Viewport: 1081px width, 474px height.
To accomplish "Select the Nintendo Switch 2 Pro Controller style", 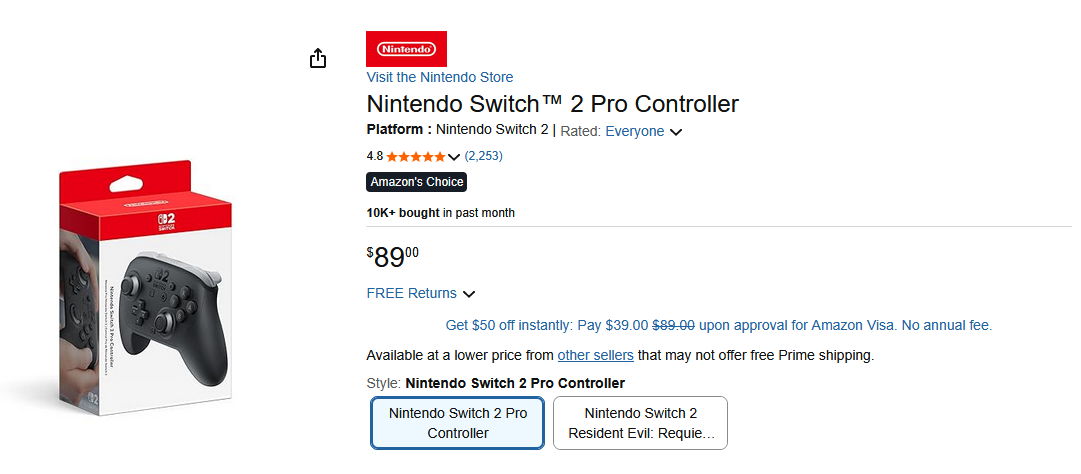I will [x=457, y=423].
